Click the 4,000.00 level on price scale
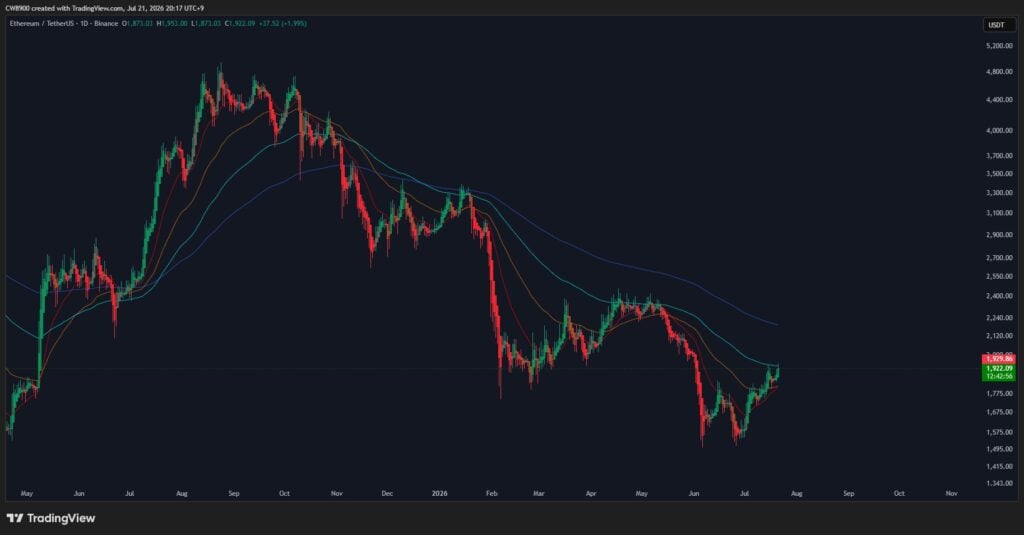 tap(999, 130)
